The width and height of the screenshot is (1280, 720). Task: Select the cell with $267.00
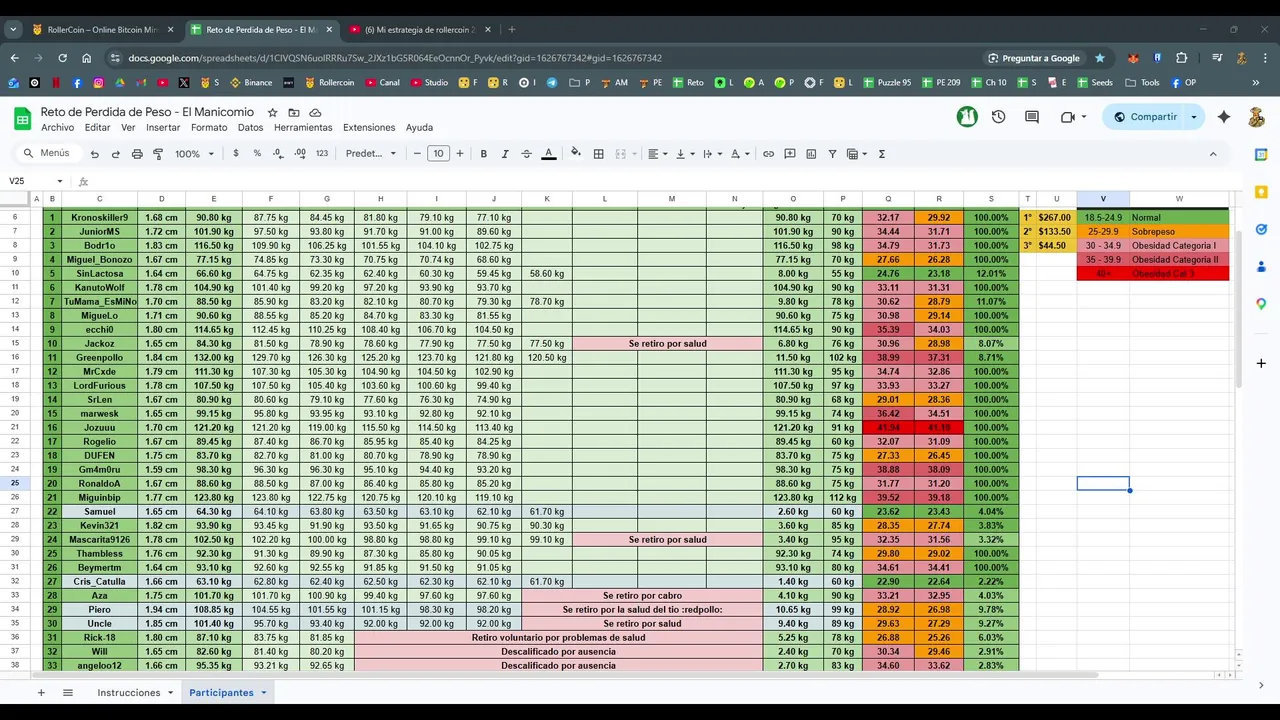coord(1056,217)
